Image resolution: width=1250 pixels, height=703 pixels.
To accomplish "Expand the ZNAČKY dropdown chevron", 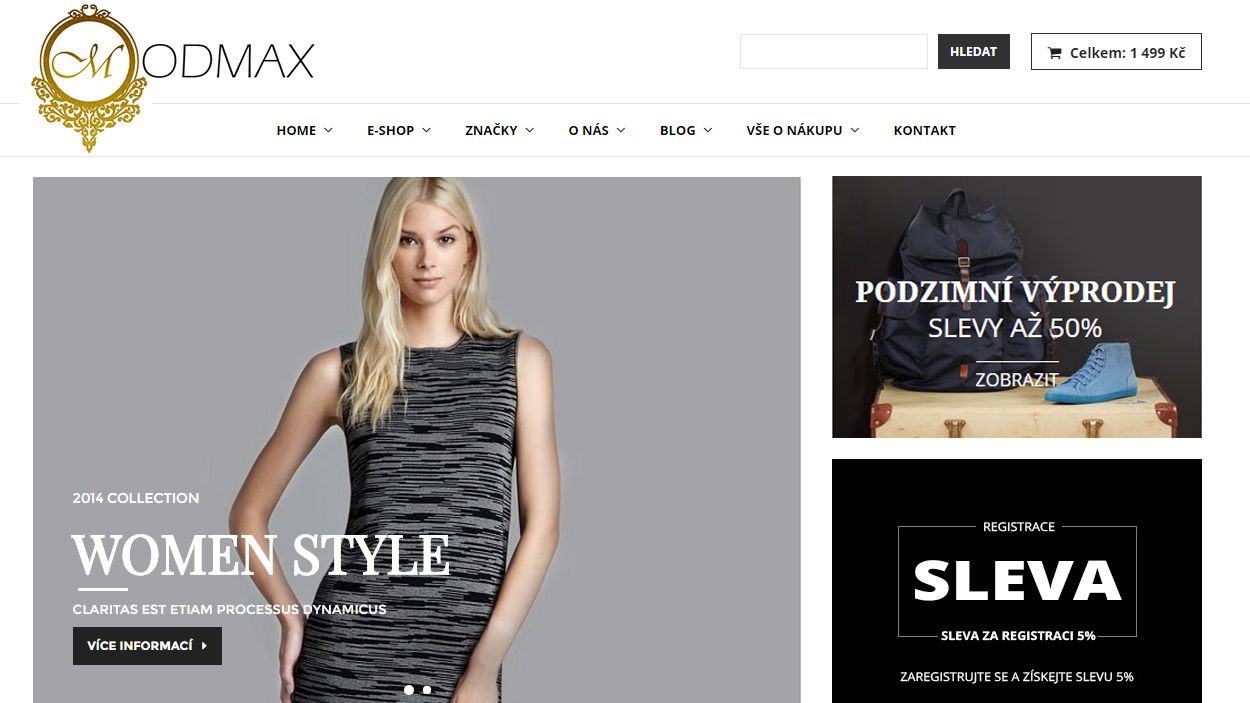I will point(529,131).
